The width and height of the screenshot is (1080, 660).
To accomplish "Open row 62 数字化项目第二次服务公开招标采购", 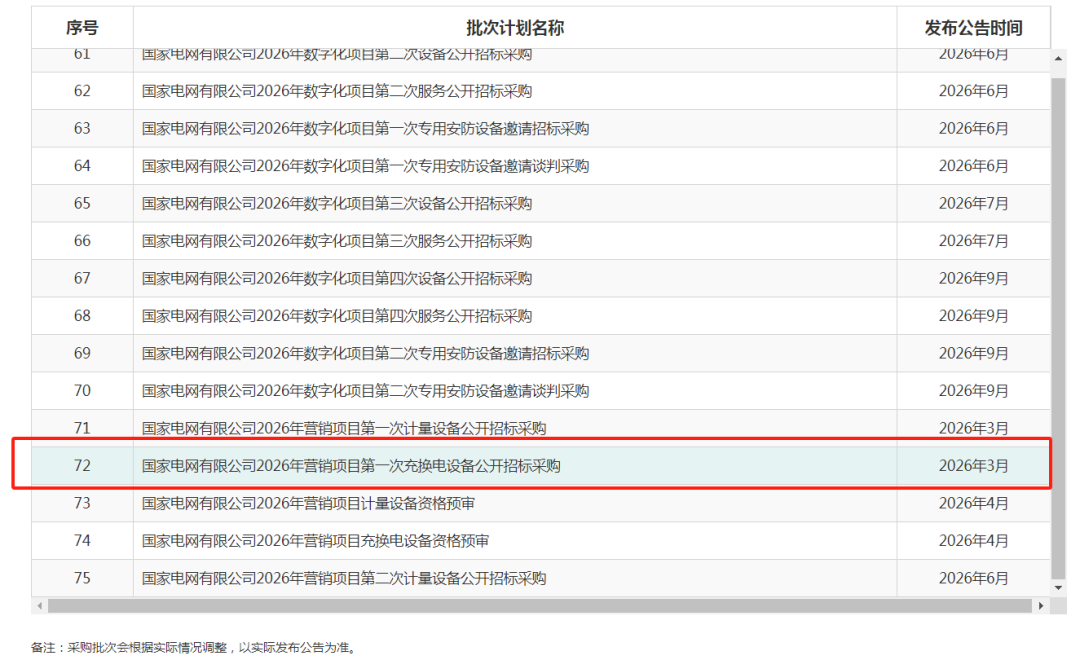I will [337, 91].
